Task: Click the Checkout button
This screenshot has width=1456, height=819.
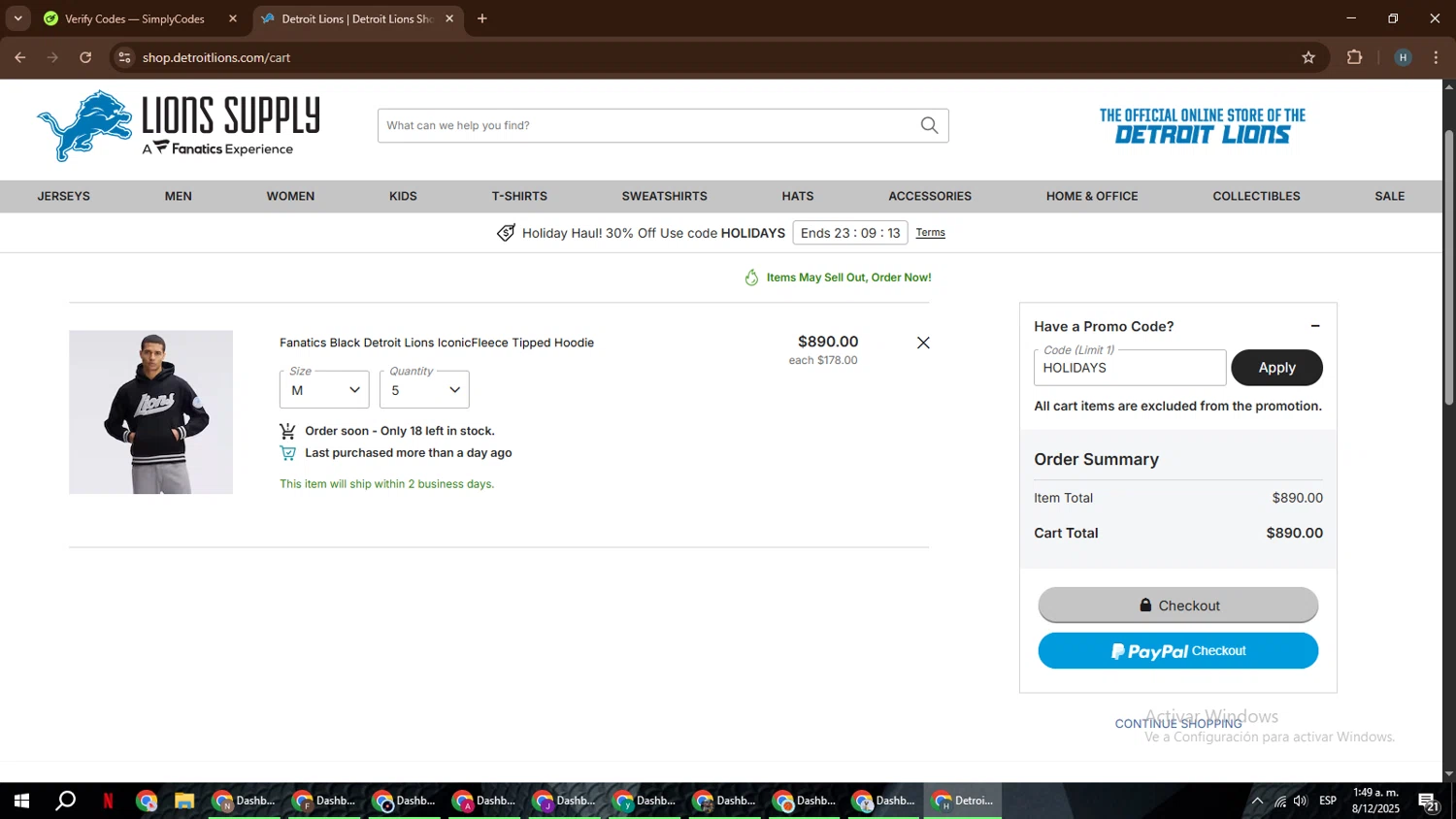Action: click(x=1178, y=606)
